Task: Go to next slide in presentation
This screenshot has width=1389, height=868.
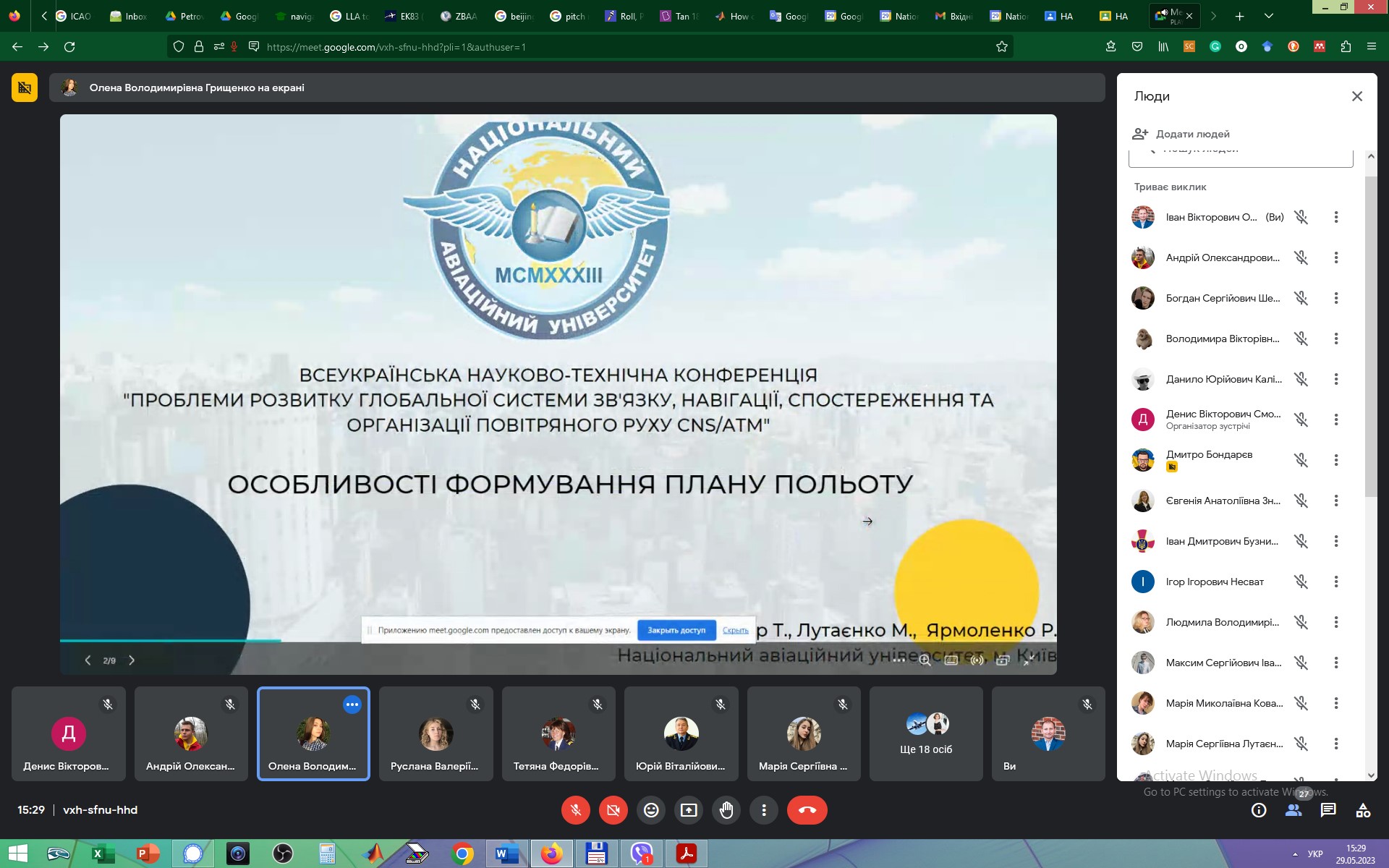Action: pos(132,660)
